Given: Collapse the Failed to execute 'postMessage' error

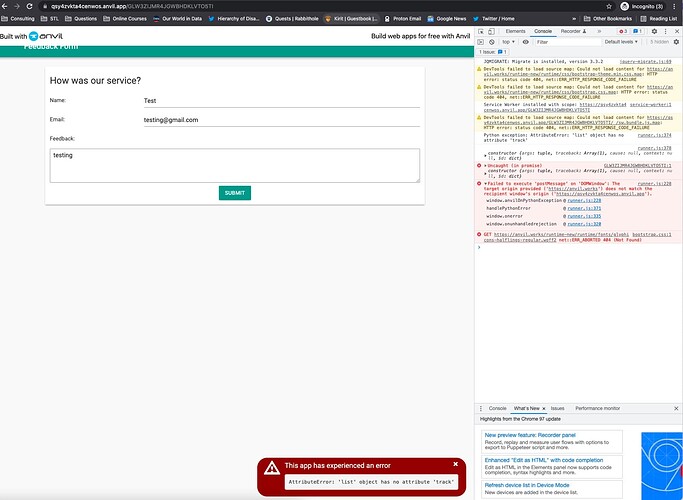Looking at the screenshot, I should (x=486, y=184).
